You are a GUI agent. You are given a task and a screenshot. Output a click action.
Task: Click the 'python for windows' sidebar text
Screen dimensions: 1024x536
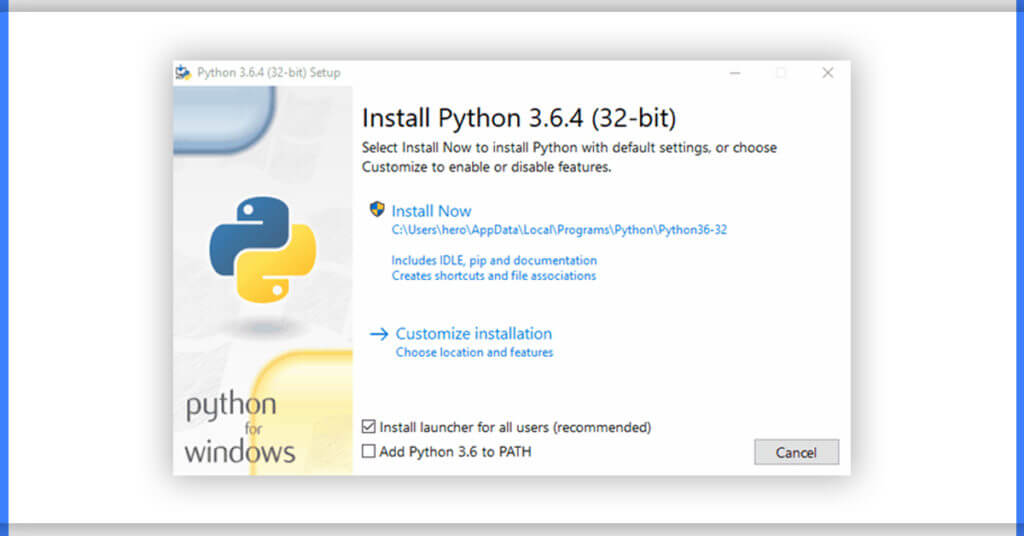[x=240, y=428]
